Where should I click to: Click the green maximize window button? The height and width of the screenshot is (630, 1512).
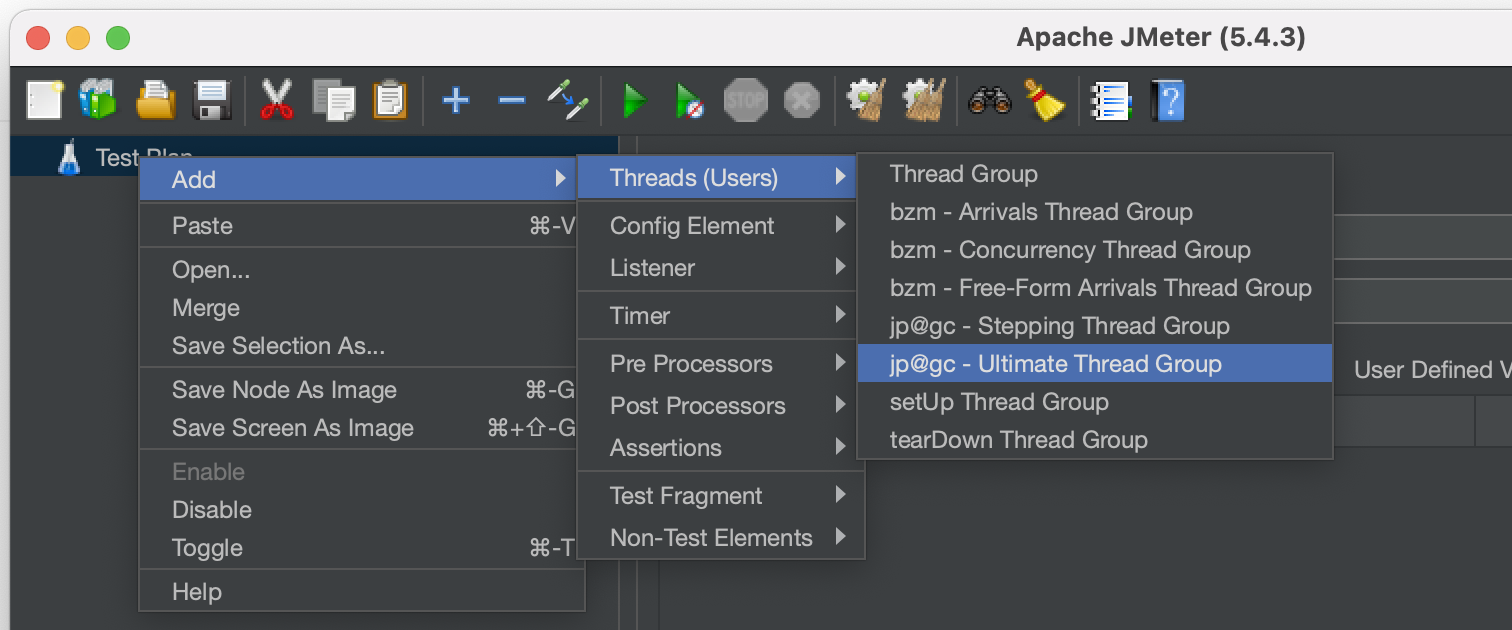coord(118,39)
